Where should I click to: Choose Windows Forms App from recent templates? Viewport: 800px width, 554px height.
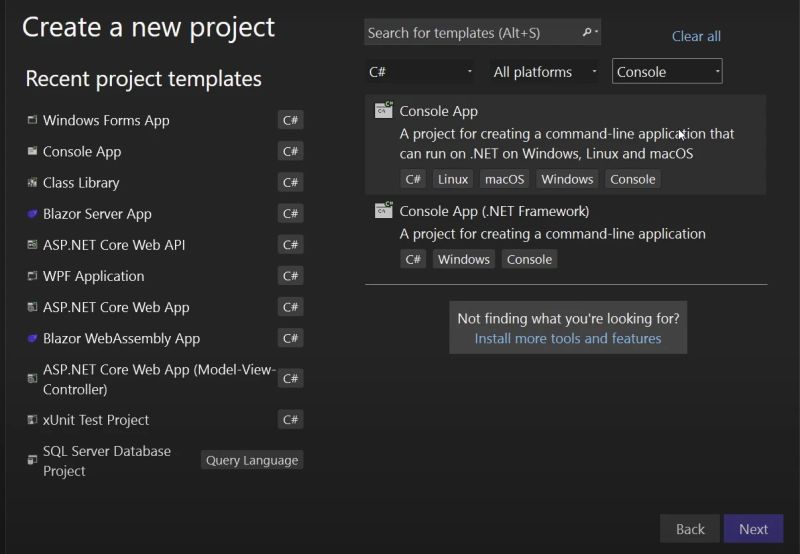click(x=165, y=120)
